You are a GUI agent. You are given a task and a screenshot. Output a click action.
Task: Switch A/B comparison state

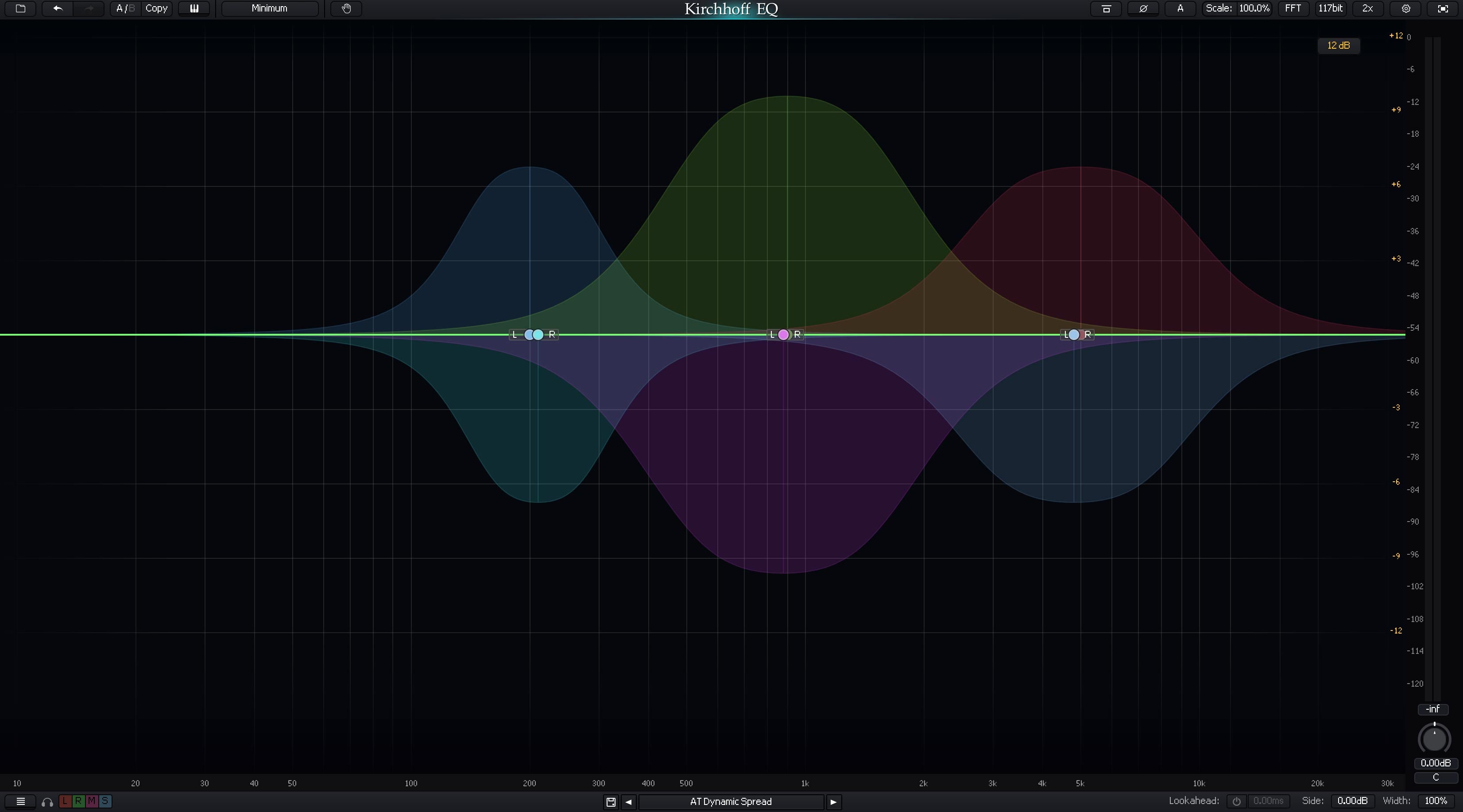tap(125, 8)
